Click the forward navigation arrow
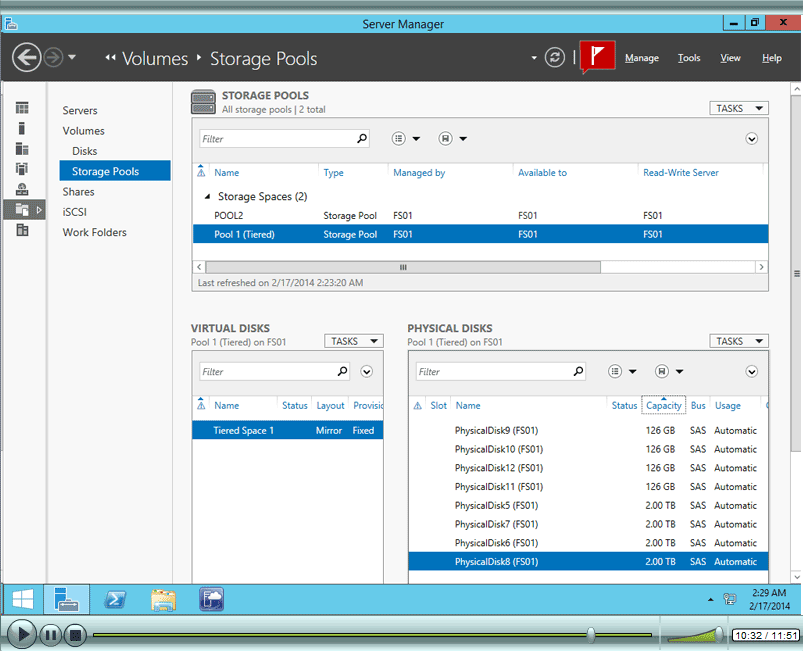 pyautogui.click(x=53, y=57)
